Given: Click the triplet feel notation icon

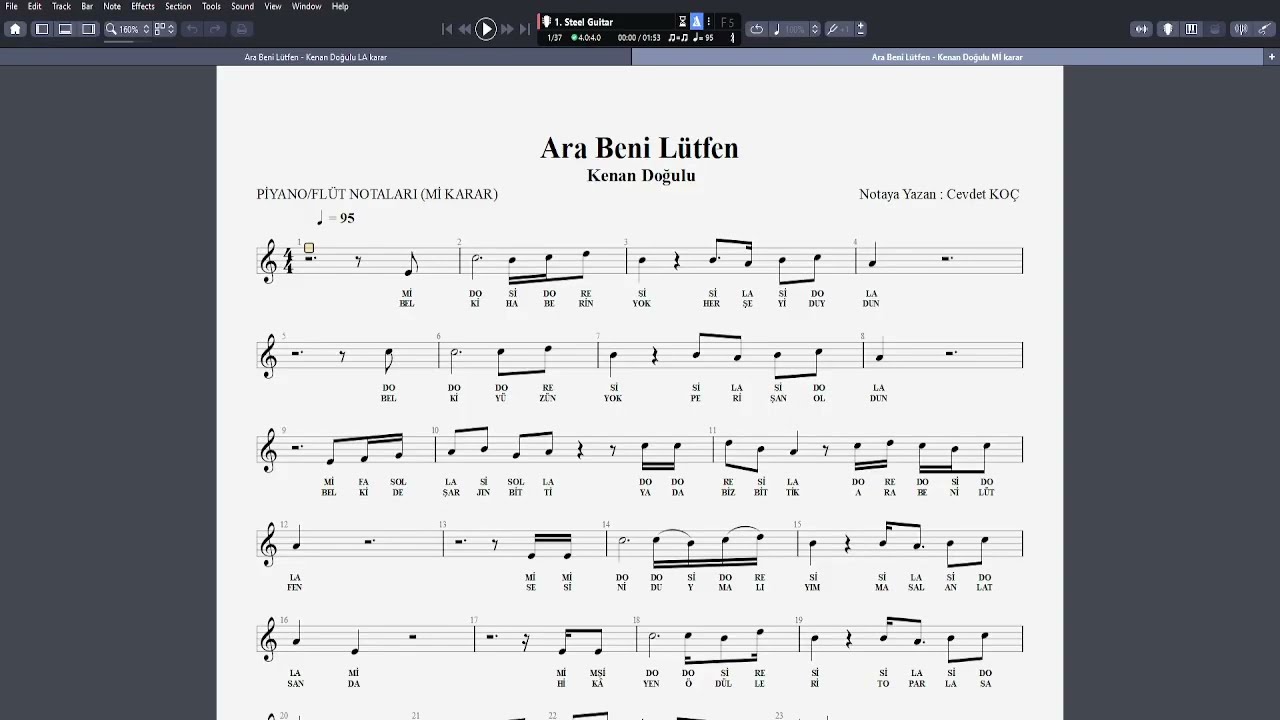Looking at the screenshot, I should tap(678, 38).
